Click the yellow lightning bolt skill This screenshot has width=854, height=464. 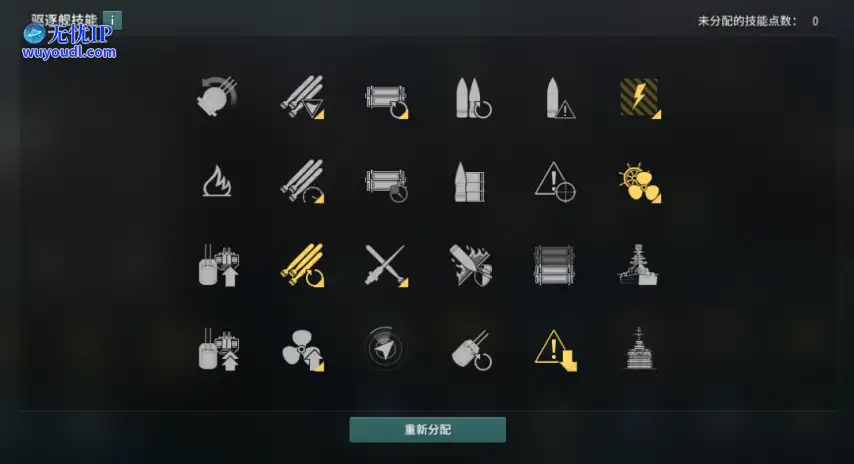[x=640, y=98]
